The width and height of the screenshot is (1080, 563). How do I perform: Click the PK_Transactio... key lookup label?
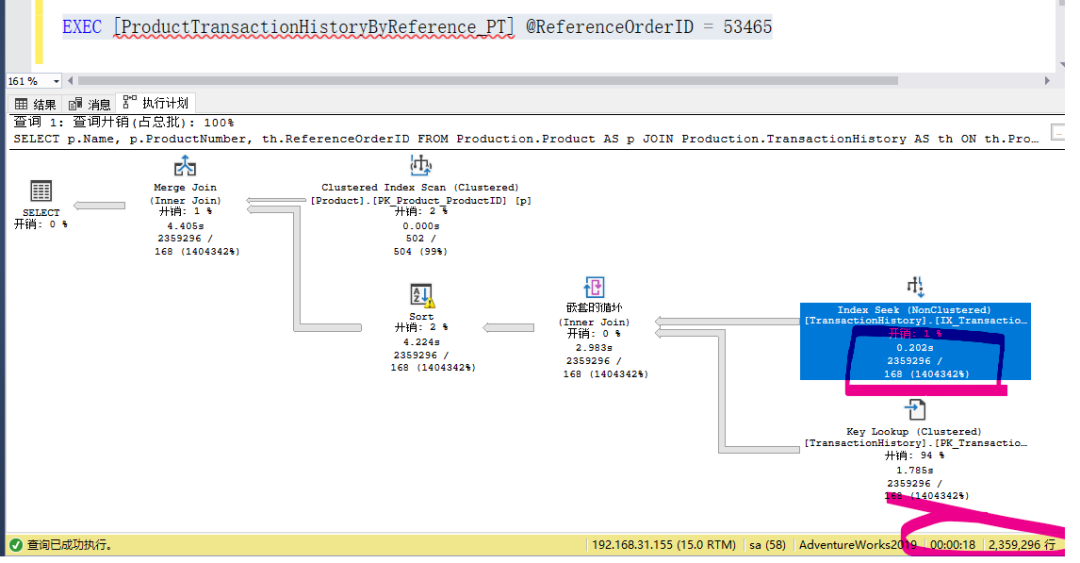click(915, 443)
